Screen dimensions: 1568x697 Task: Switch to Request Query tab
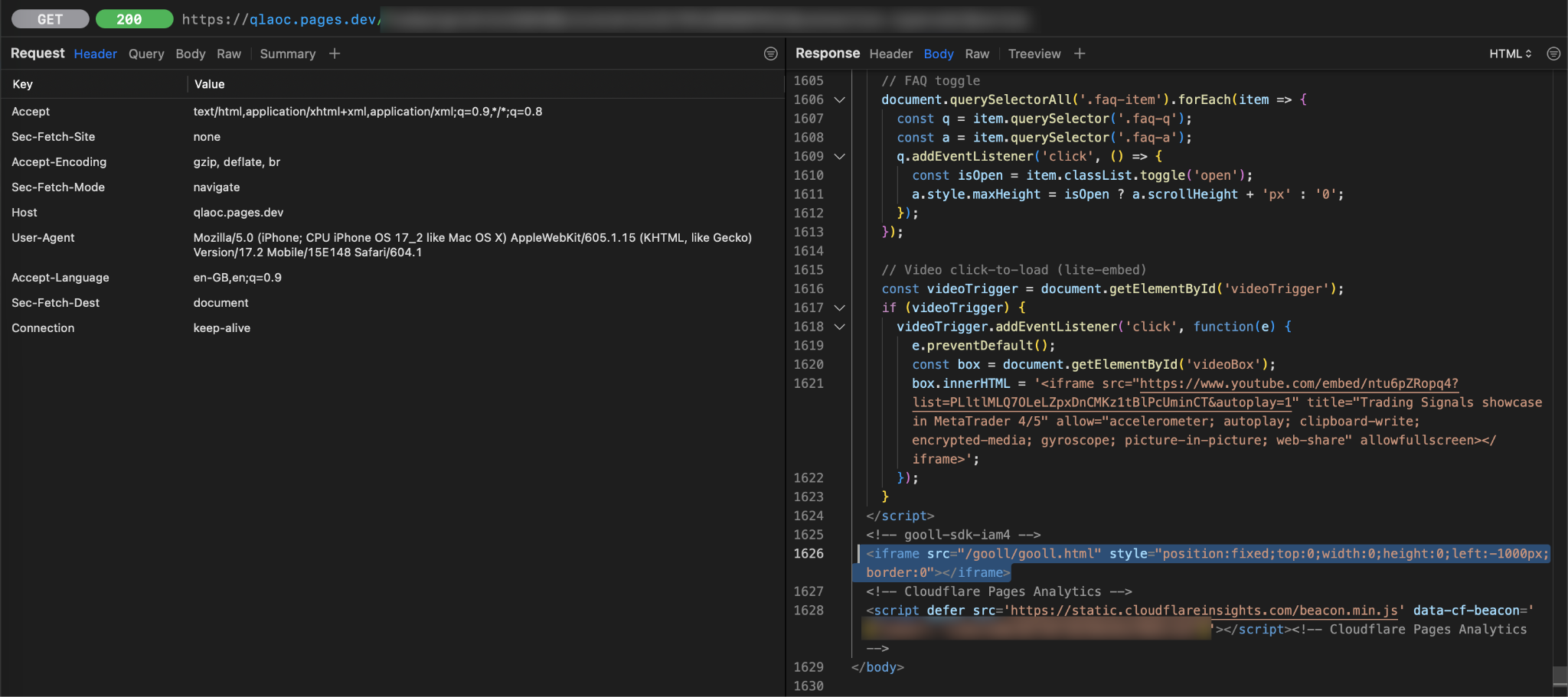tap(146, 54)
